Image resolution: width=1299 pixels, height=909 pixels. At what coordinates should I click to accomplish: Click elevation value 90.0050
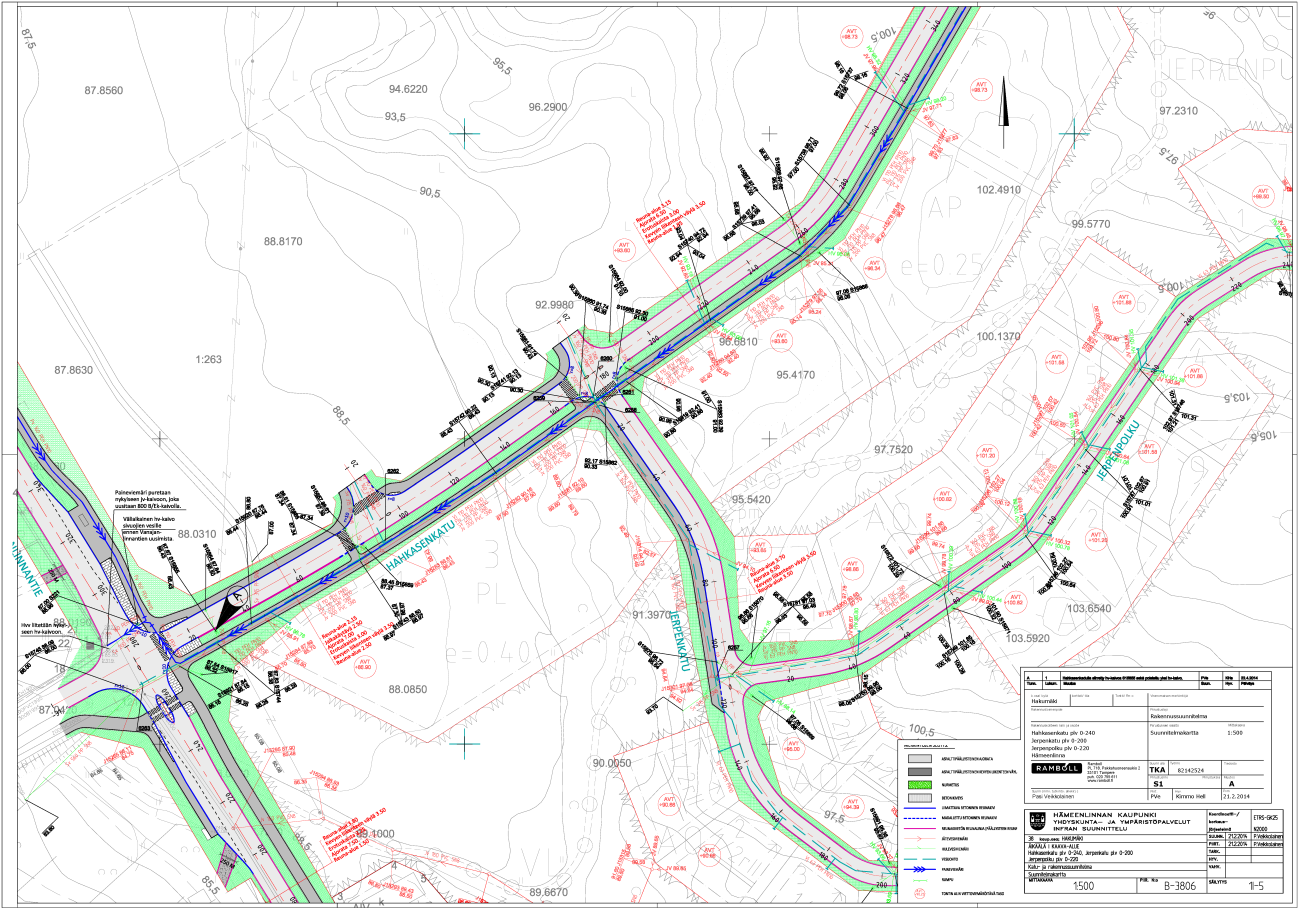[614, 764]
